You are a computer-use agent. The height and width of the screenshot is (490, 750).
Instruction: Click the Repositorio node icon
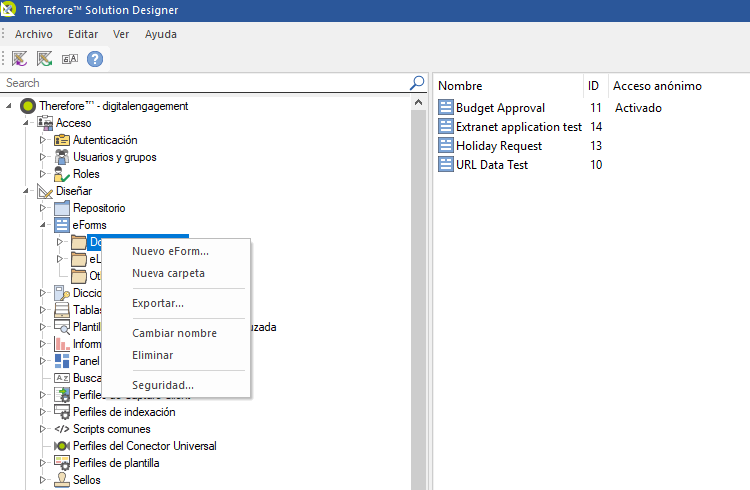pos(62,208)
